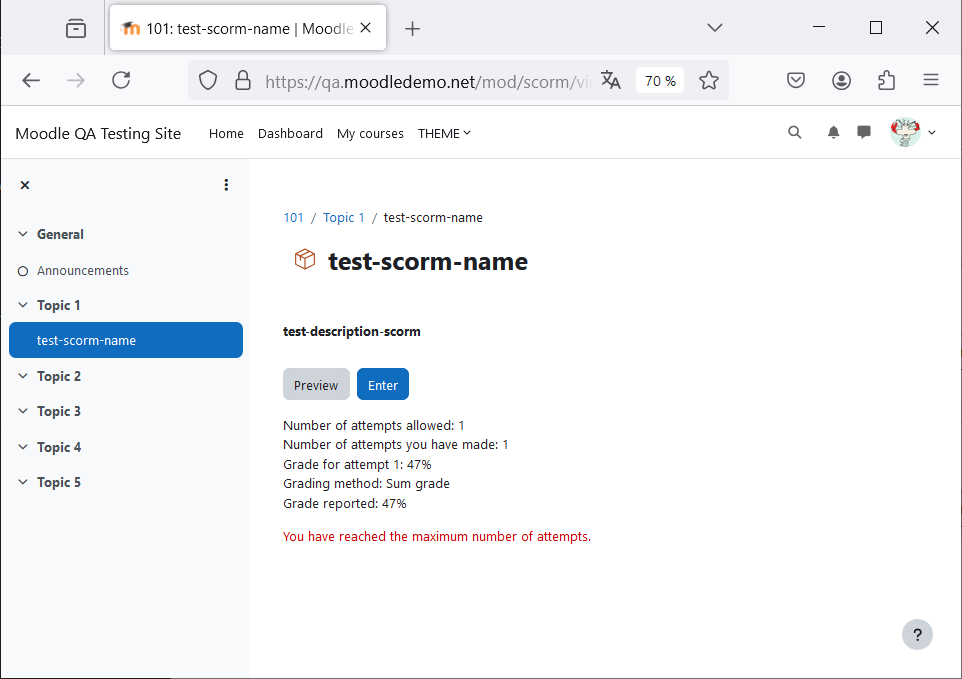Image resolution: width=962 pixels, height=679 pixels.
Task: Open Announcements in course index
Action: click(x=83, y=270)
